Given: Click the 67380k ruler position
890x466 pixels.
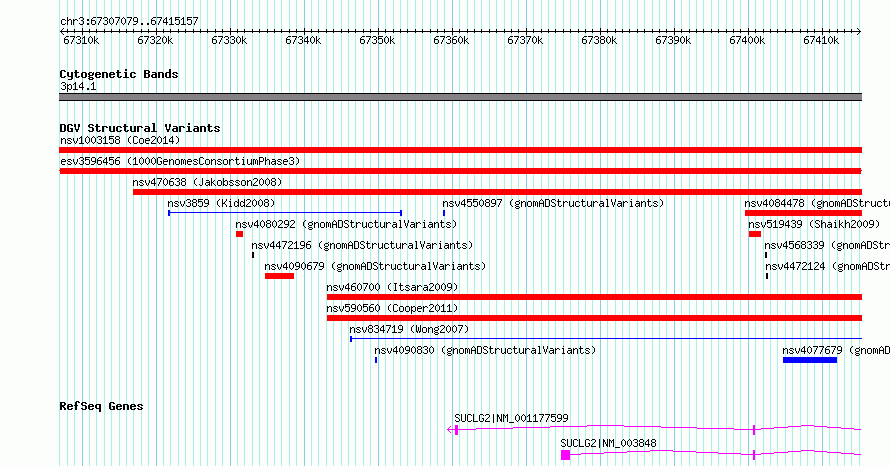Looking at the screenshot, I should point(599,40).
